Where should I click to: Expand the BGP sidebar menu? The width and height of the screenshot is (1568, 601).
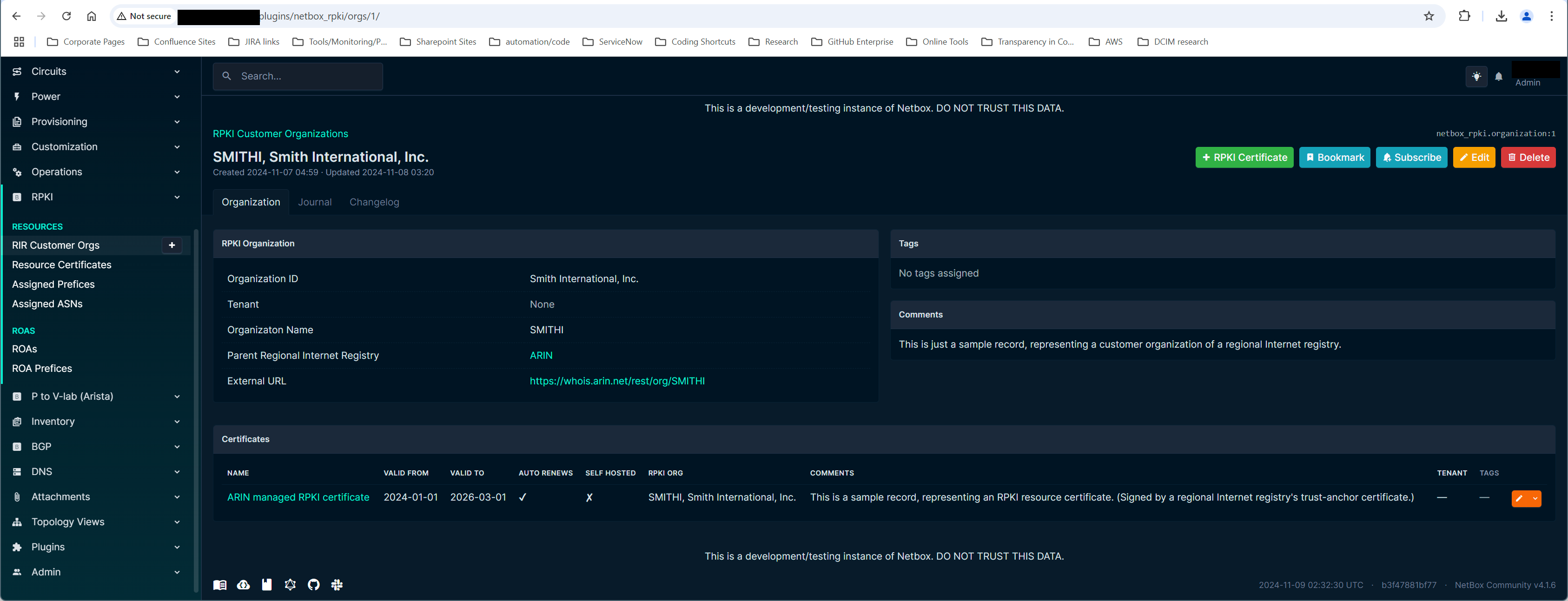[x=97, y=447]
